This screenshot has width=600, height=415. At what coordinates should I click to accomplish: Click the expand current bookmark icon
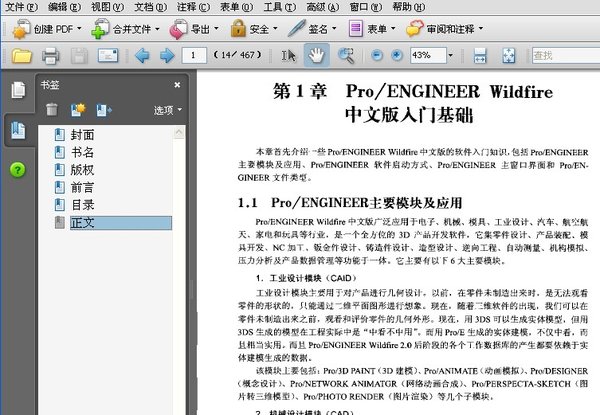coord(104,110)
